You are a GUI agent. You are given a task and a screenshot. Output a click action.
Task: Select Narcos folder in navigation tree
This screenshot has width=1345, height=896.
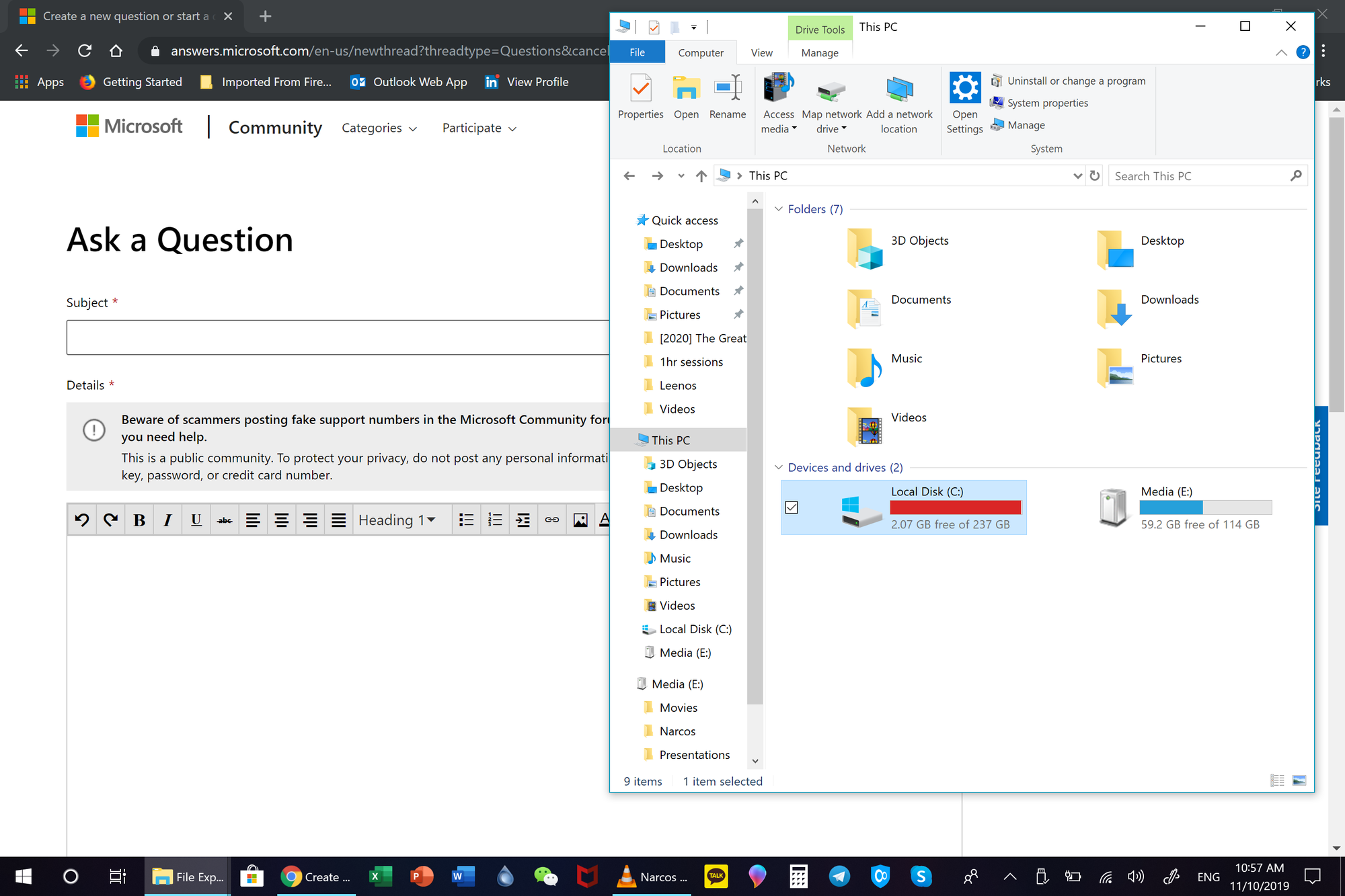coord(677,731)
